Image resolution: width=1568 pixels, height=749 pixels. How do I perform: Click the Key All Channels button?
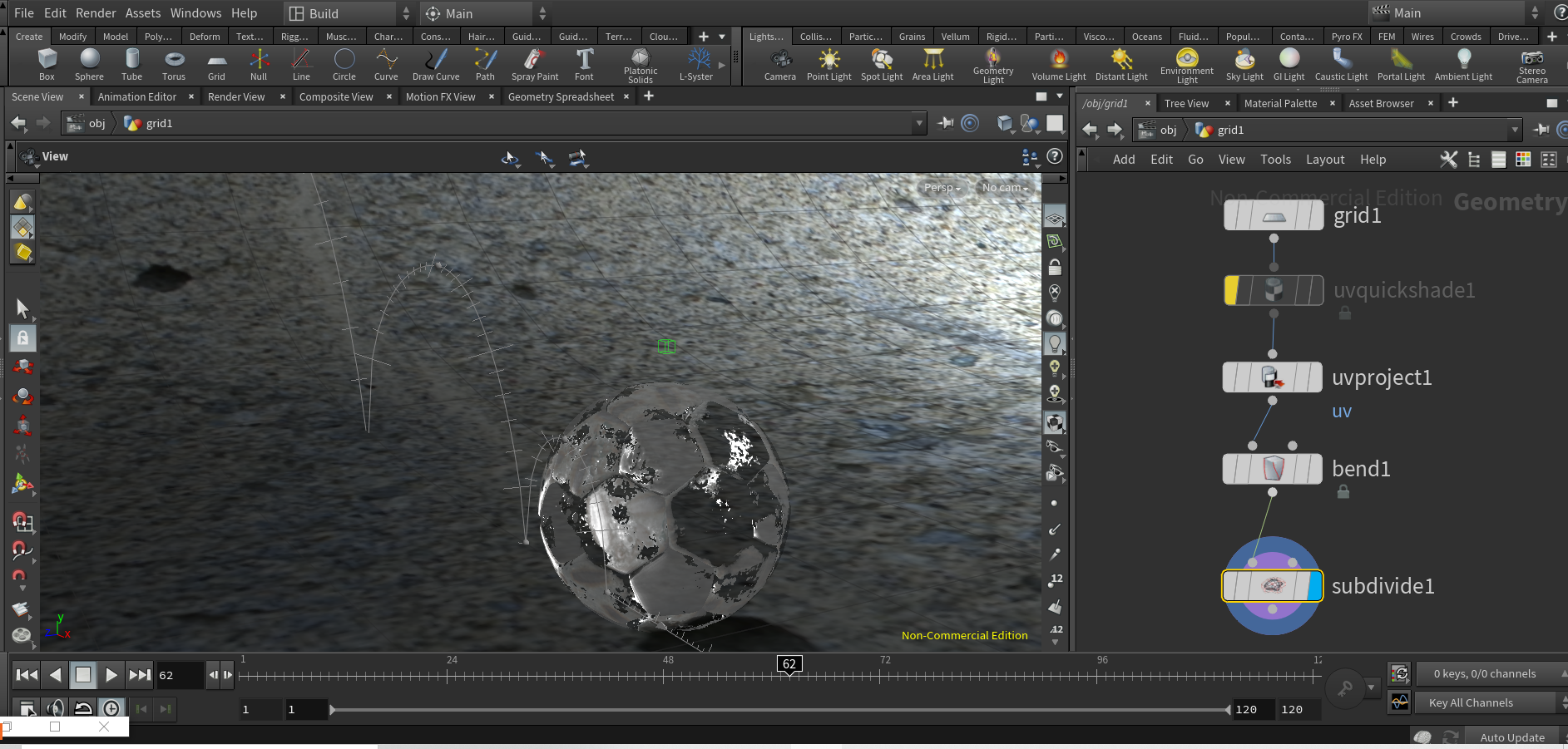[1471, 703]
